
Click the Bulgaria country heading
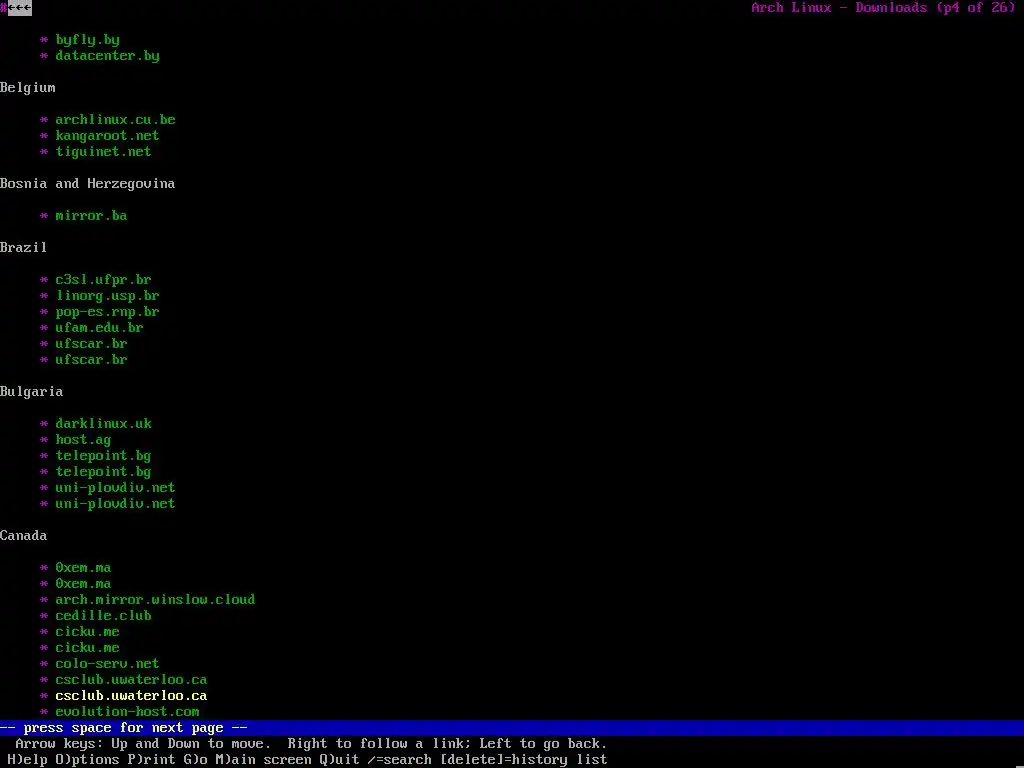click(x=31, y=392)
